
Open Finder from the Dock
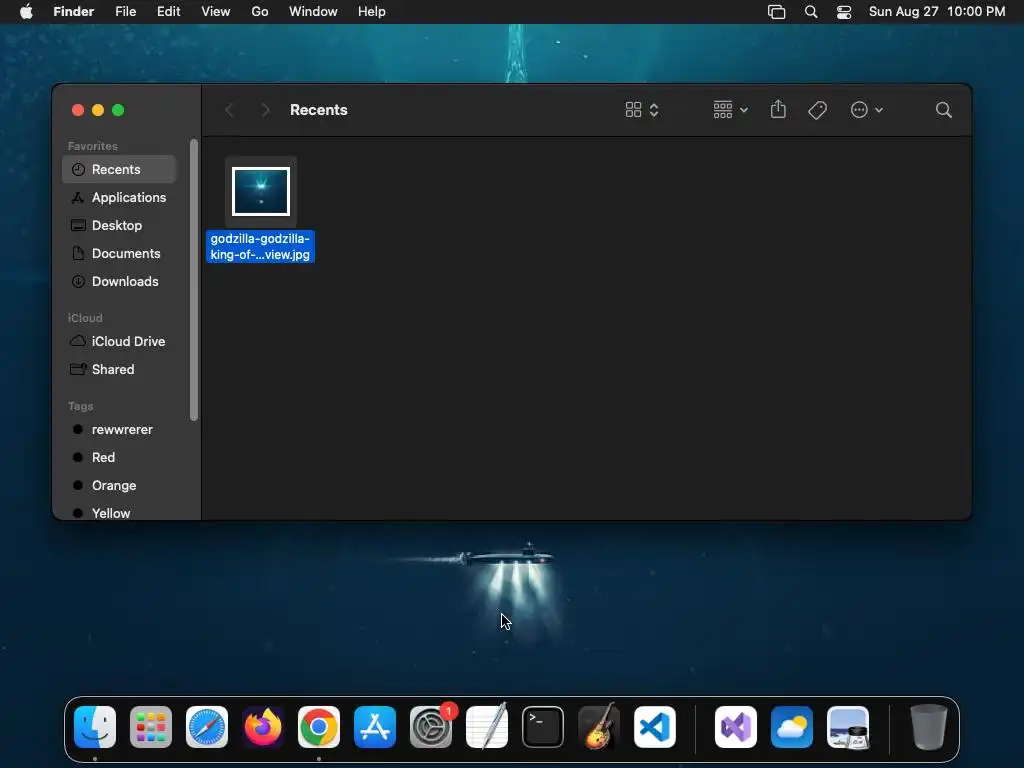click(95, 727)
